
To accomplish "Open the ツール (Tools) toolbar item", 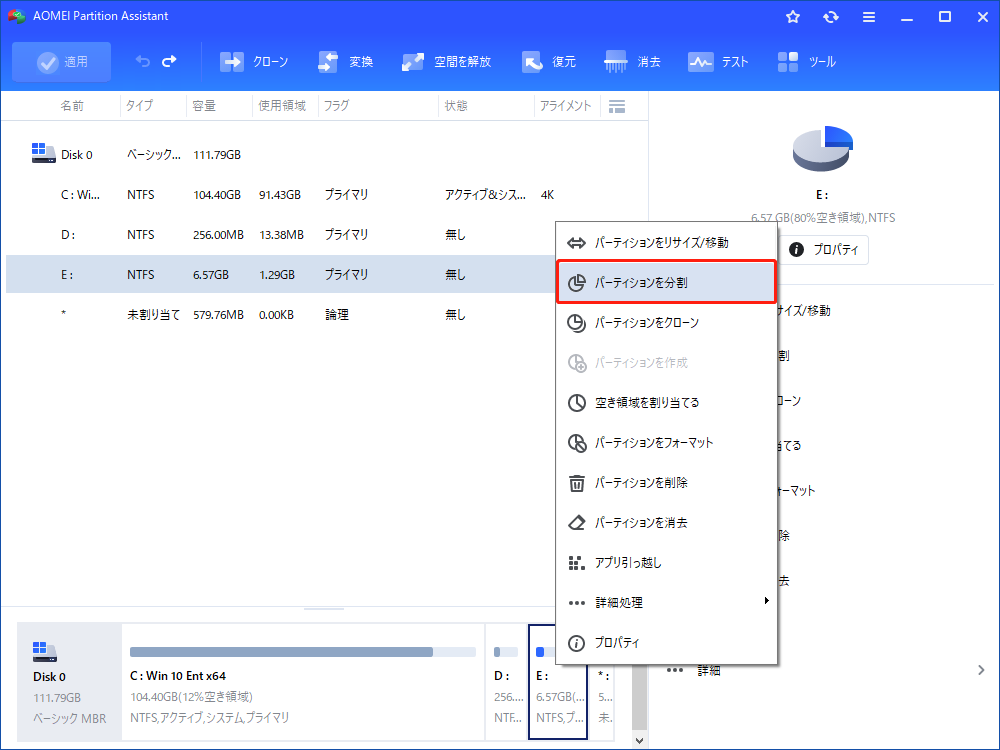I will [x=806, y=62].
